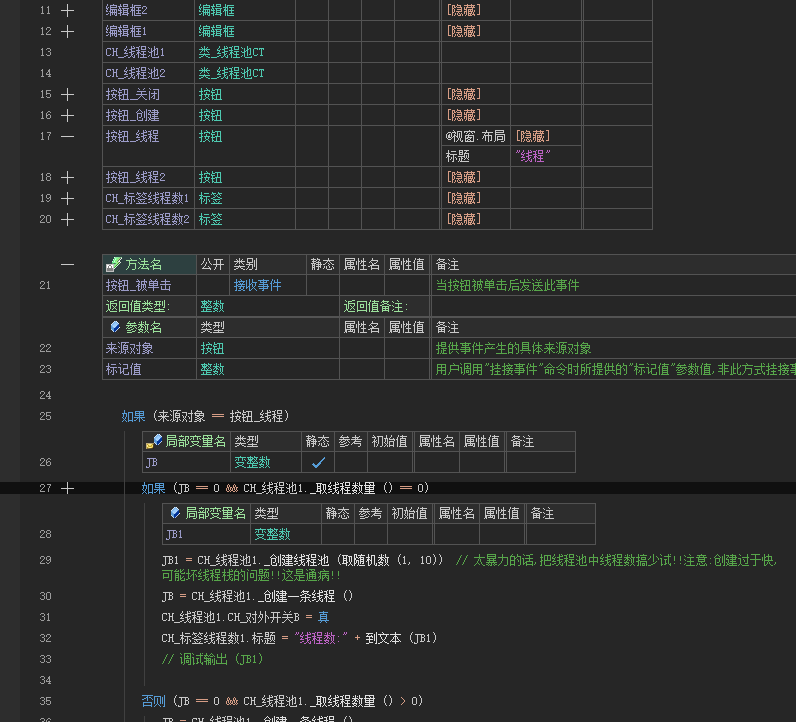796x722 pixels.
Task: Select the return type 整数 cell
Action: 212,306
